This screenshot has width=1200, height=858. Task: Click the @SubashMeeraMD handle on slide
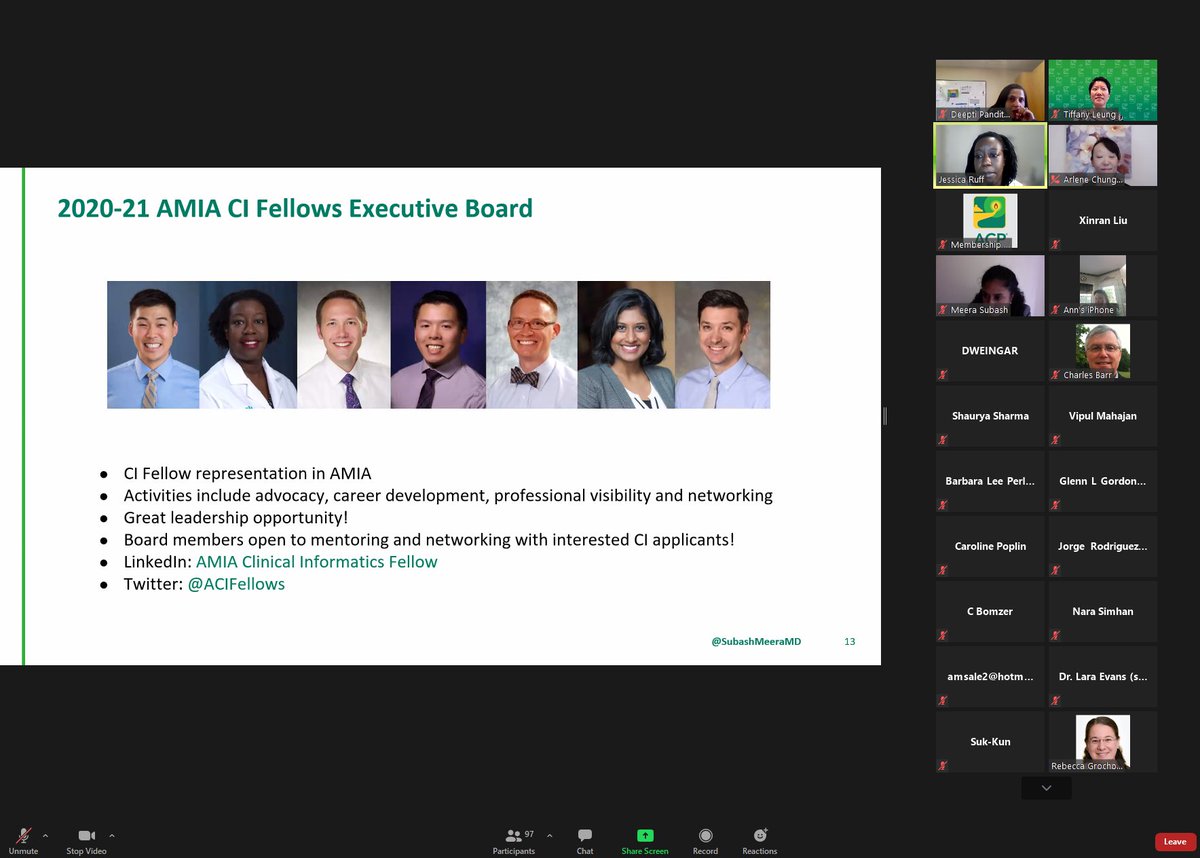coord(756,642)
